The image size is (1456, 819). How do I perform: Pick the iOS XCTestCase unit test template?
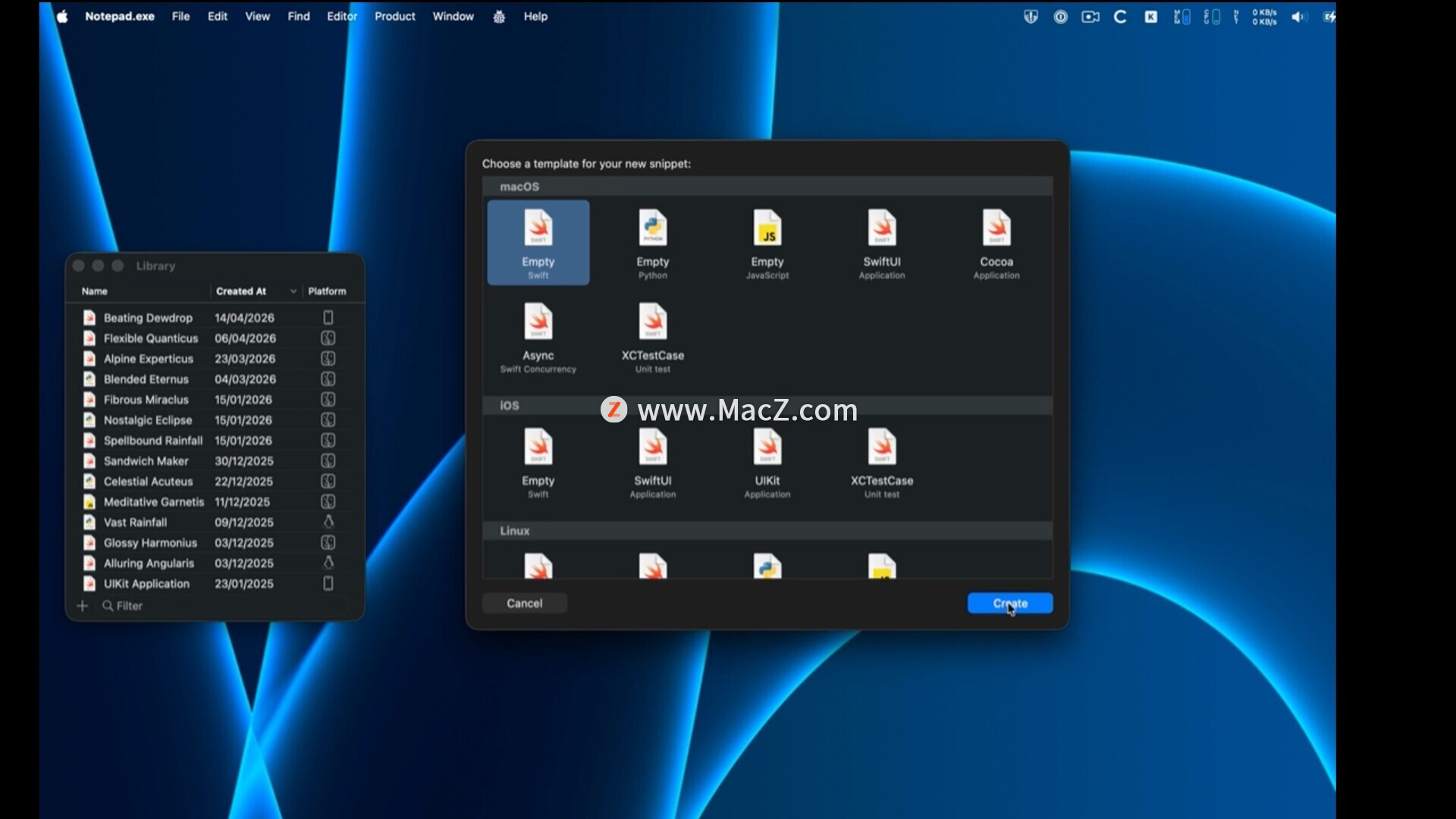(x=882, y=462)
